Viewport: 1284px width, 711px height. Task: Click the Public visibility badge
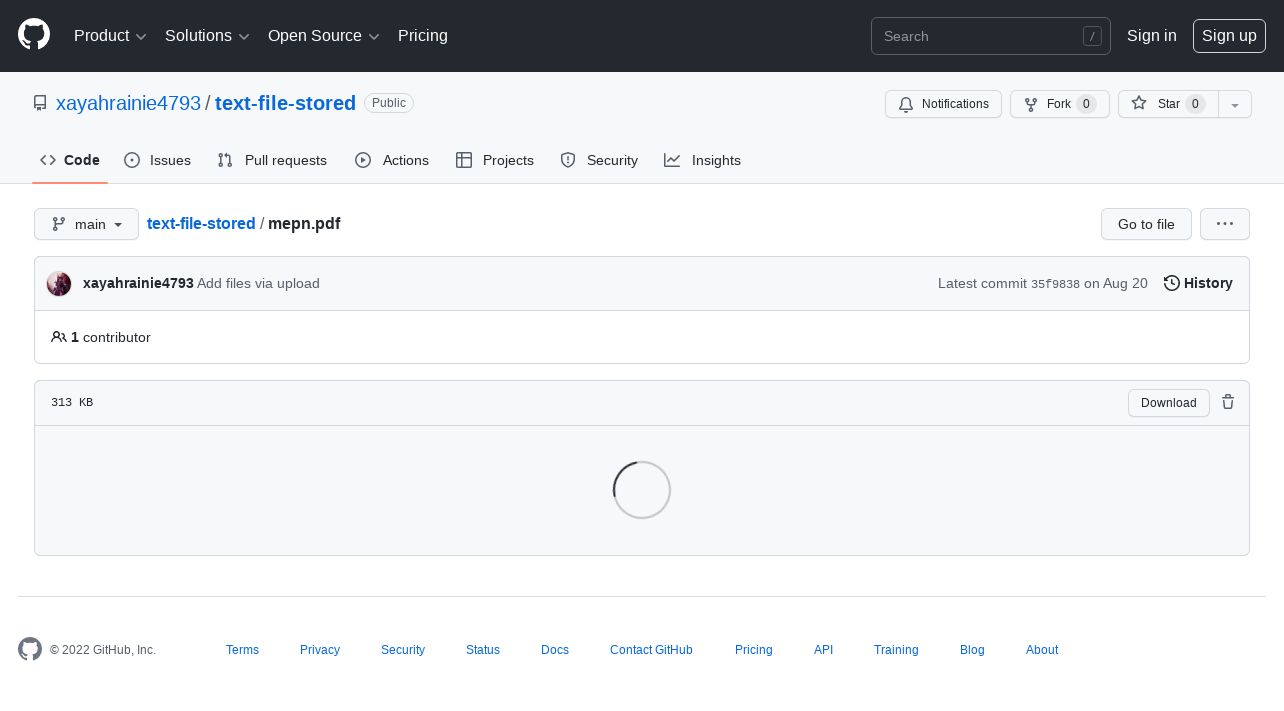tap(389, 103)
